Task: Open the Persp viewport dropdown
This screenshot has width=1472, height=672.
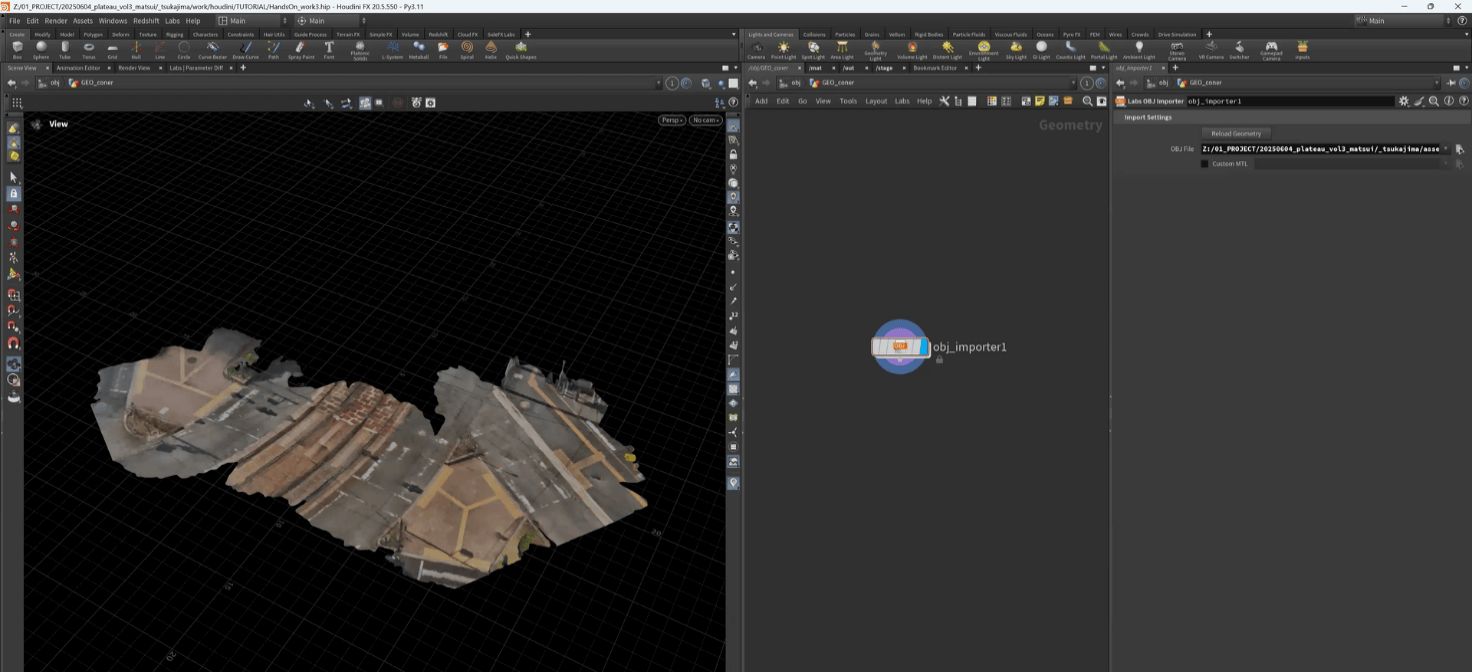Action: [x=671, y=120]
